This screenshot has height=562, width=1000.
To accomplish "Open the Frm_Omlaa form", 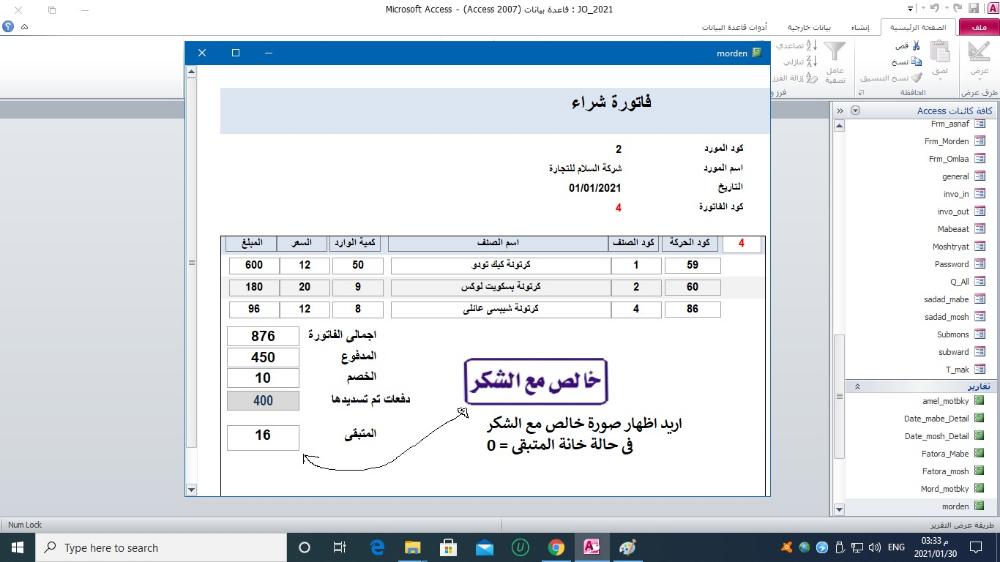I will pos(949,159).
